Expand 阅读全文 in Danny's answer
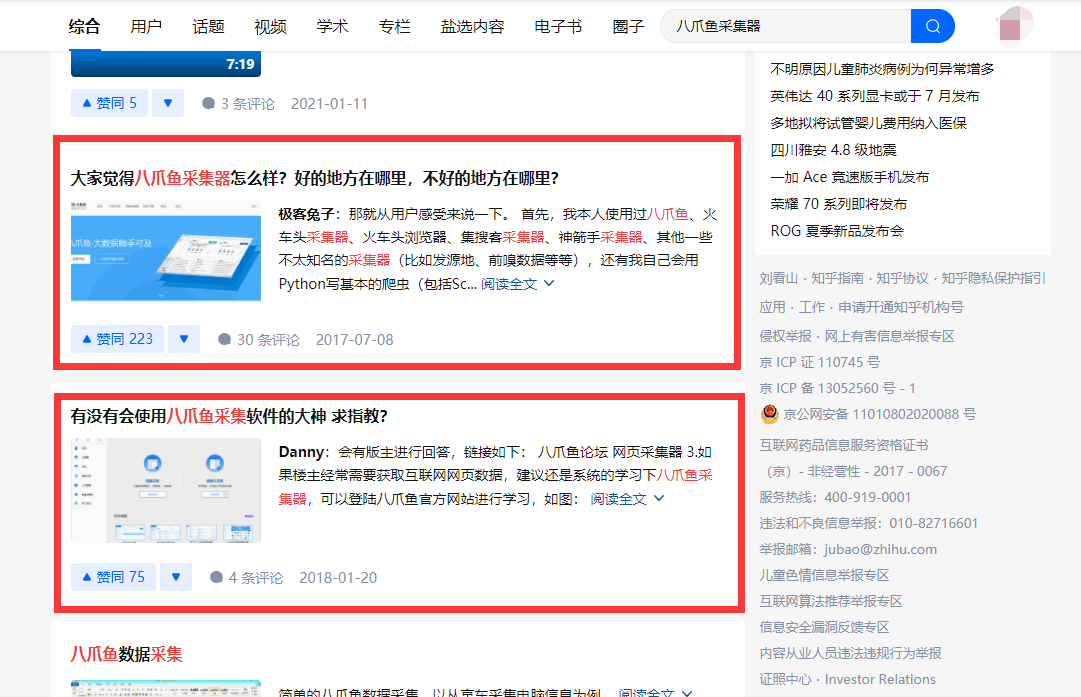Image resolution: width=1081 pixels, height=697 pixels. (x=627, y=498)
